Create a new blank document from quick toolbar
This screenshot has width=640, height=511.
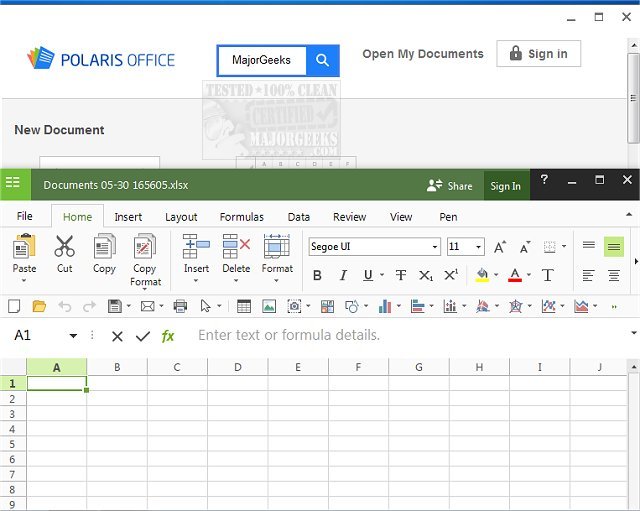pyautogui.click(x=14, y=306)
